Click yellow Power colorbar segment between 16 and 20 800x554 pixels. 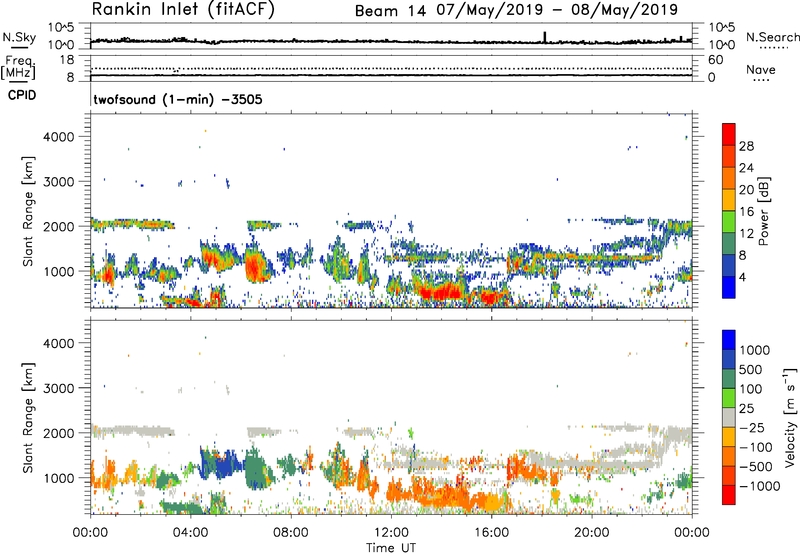point(729,200)
